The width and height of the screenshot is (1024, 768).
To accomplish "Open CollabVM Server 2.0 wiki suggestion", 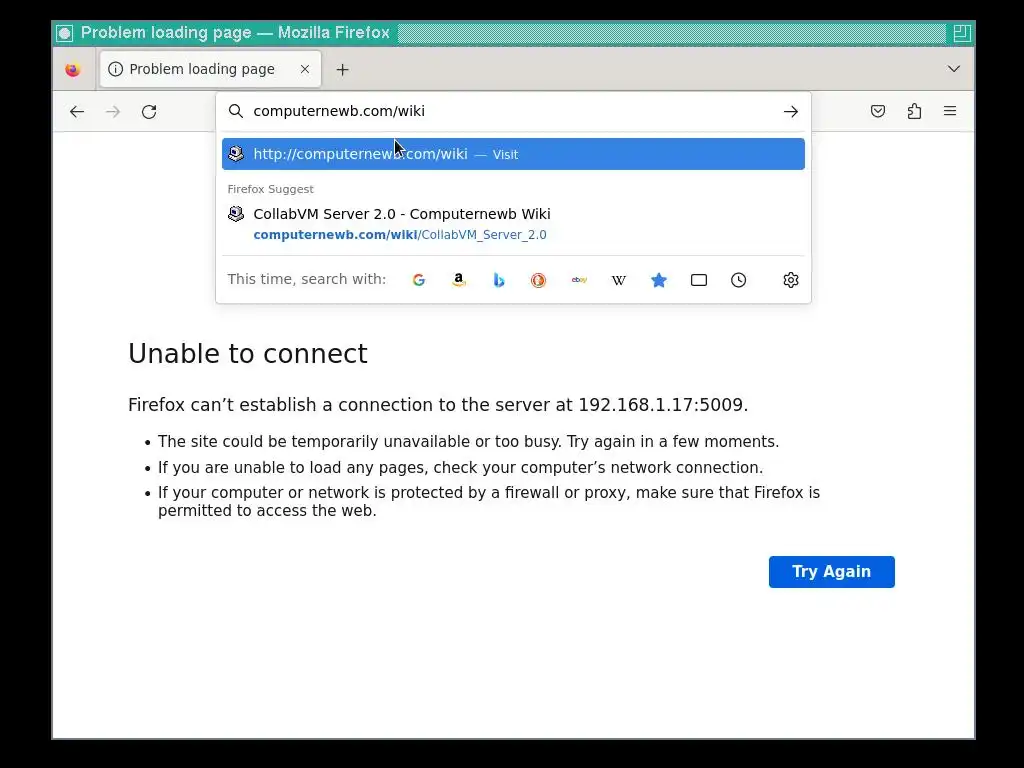I will point(513,224).
